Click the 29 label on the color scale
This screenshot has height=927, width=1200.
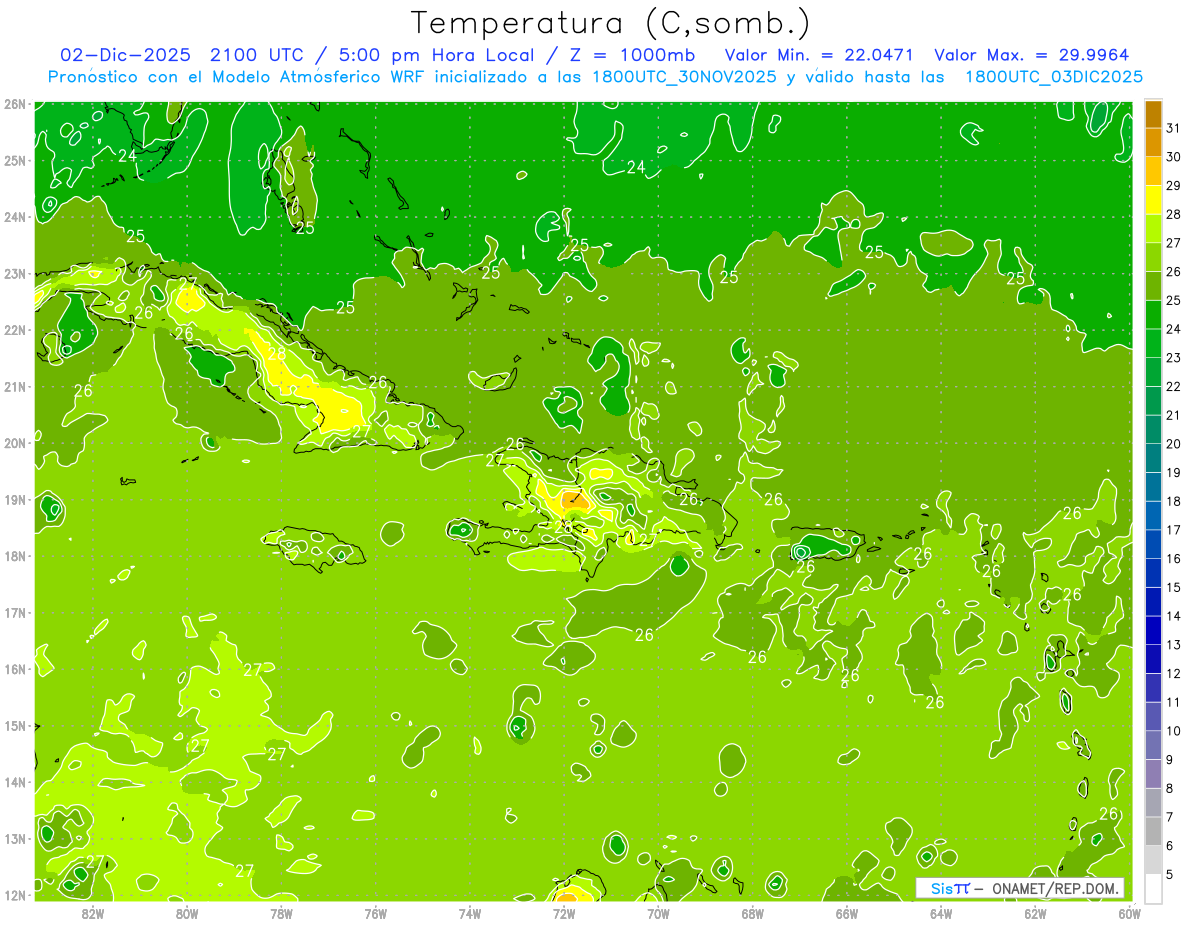[1173, 186]
